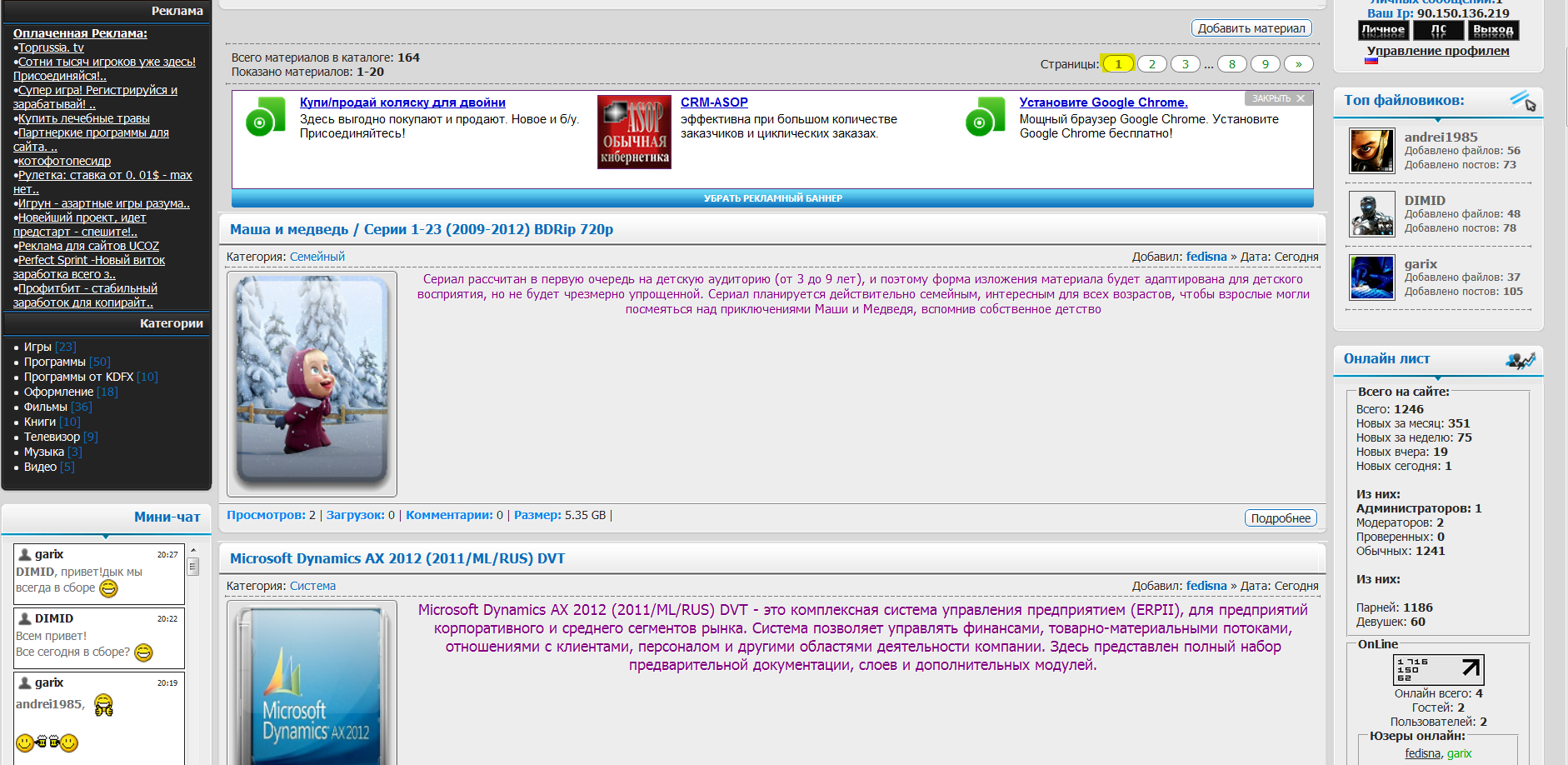This screenshot has height=765, width=1568.
Task: Click the 'Размер: 5.35 GB' text
Action: pos(560,515)
